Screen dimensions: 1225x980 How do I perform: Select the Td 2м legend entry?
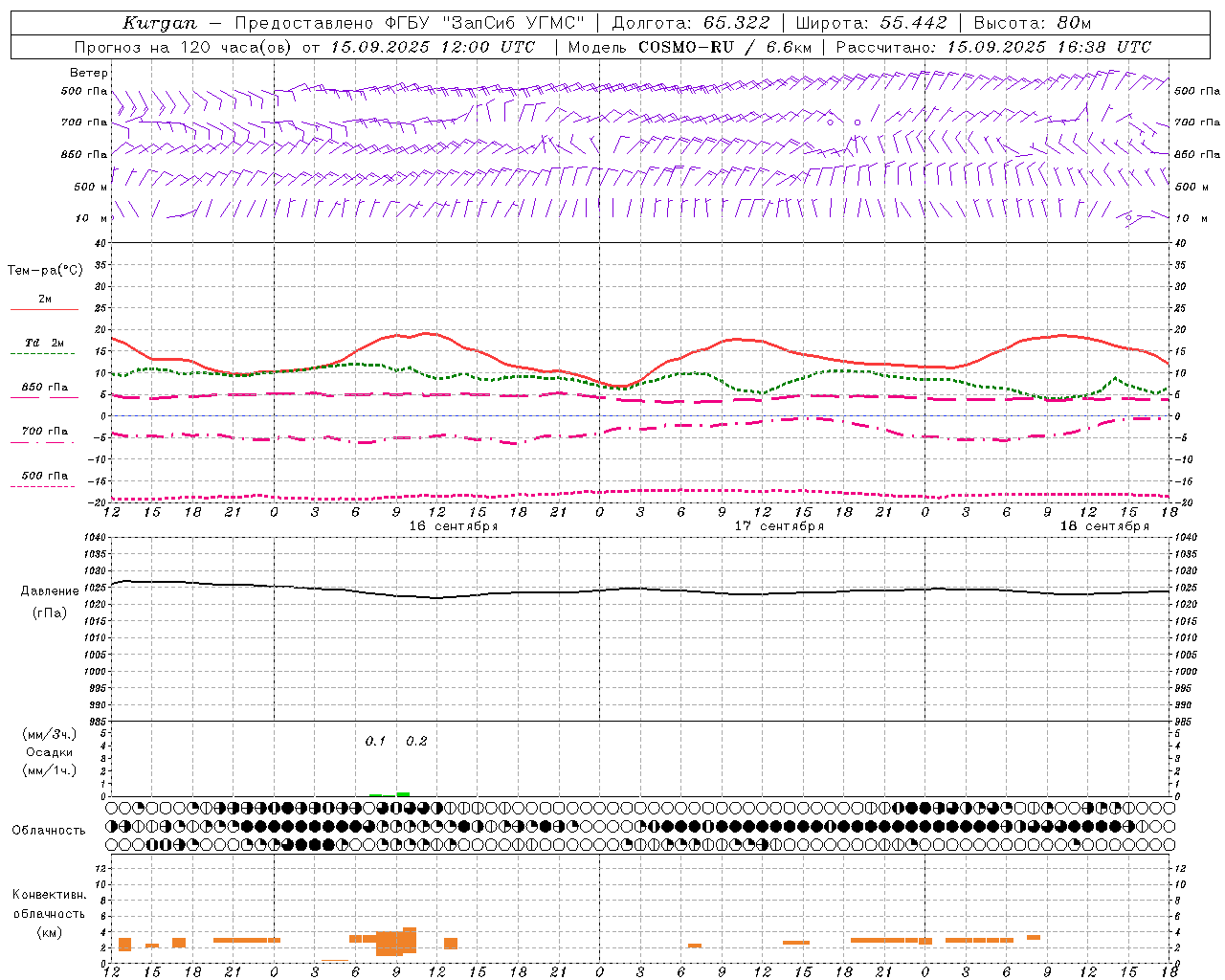(44, 343)
